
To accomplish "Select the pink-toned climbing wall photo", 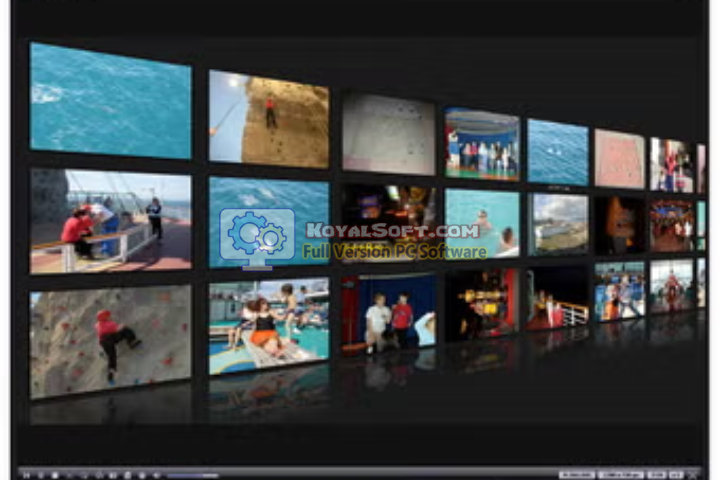I will [x=620, y=159].
